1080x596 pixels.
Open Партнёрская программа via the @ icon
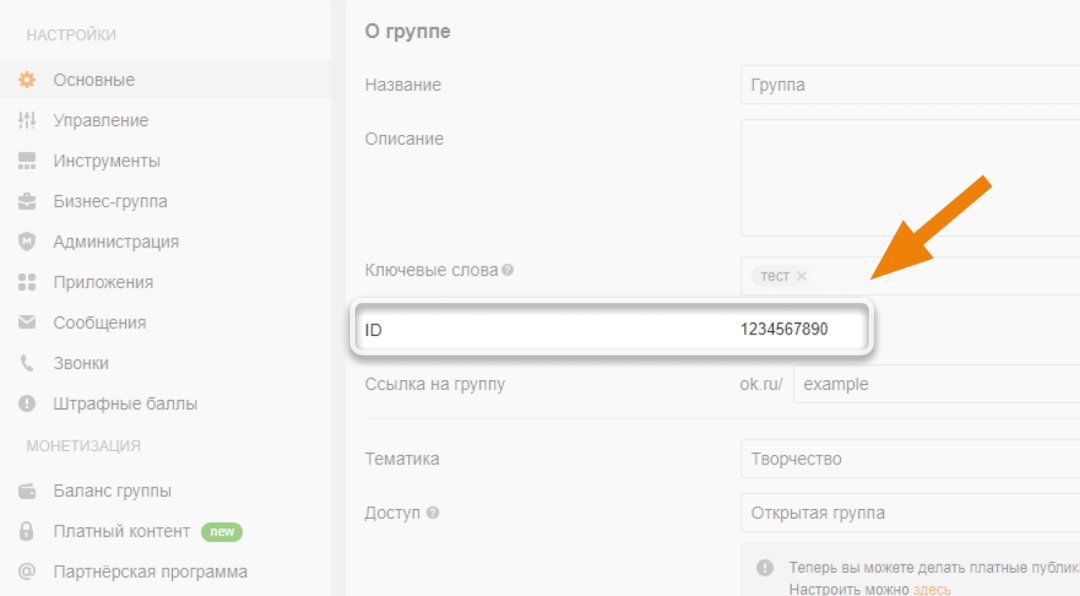pos(28,571)
